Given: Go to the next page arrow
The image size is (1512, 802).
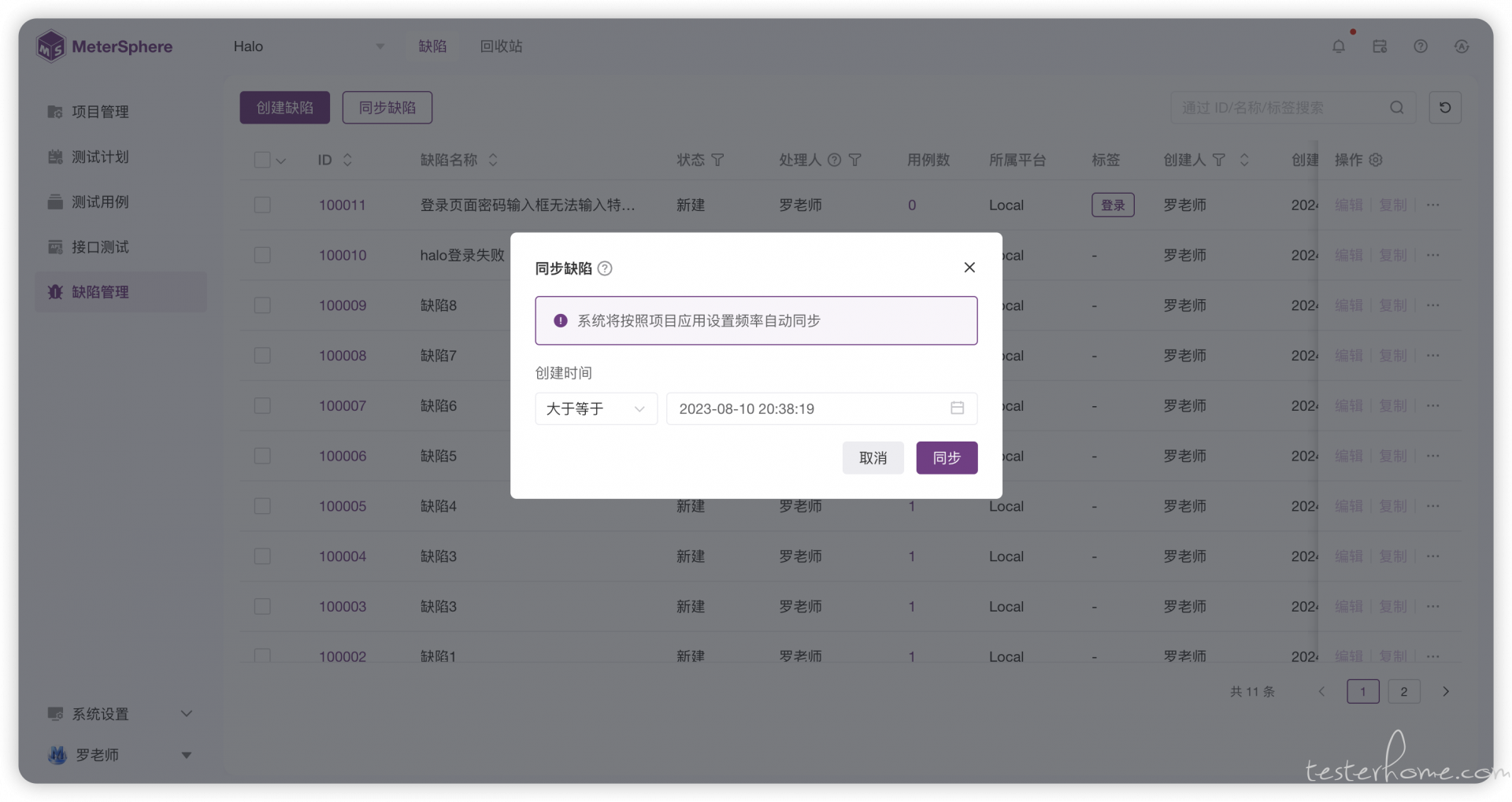Looking at the screenshot, I should tap(1445, 691).
